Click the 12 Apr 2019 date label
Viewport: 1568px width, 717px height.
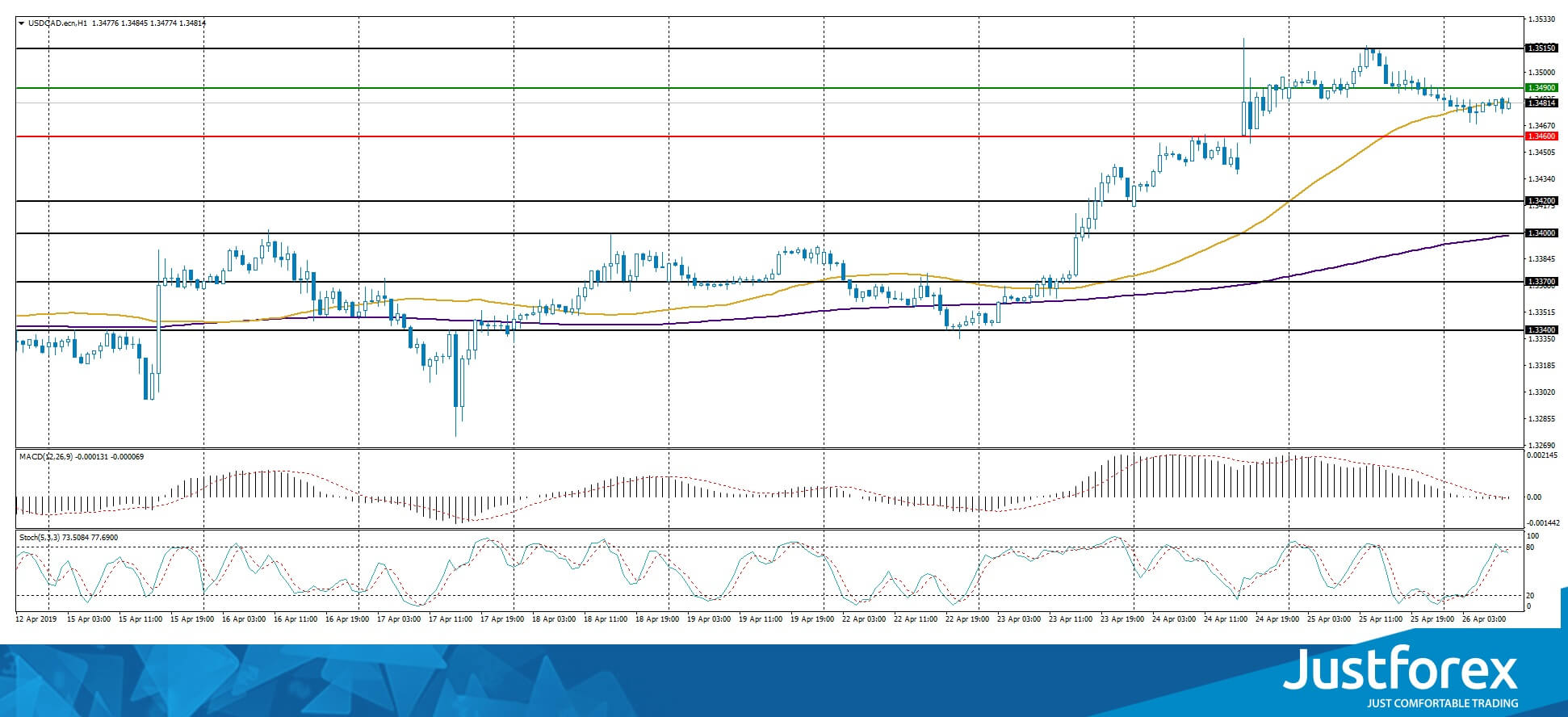click(37, 619)
